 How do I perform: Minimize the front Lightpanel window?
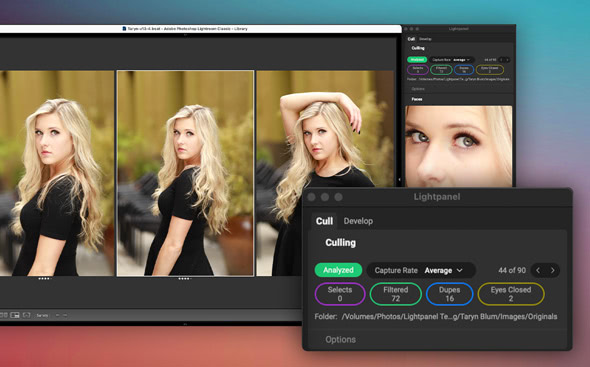(x=325, y=197)
